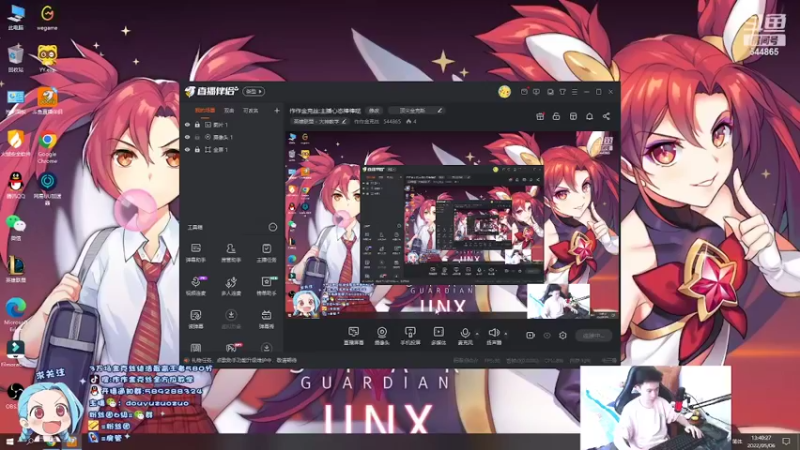Click the live-streaming status button
The height and width of the screenshot is (450, 800).
(593, 336)
